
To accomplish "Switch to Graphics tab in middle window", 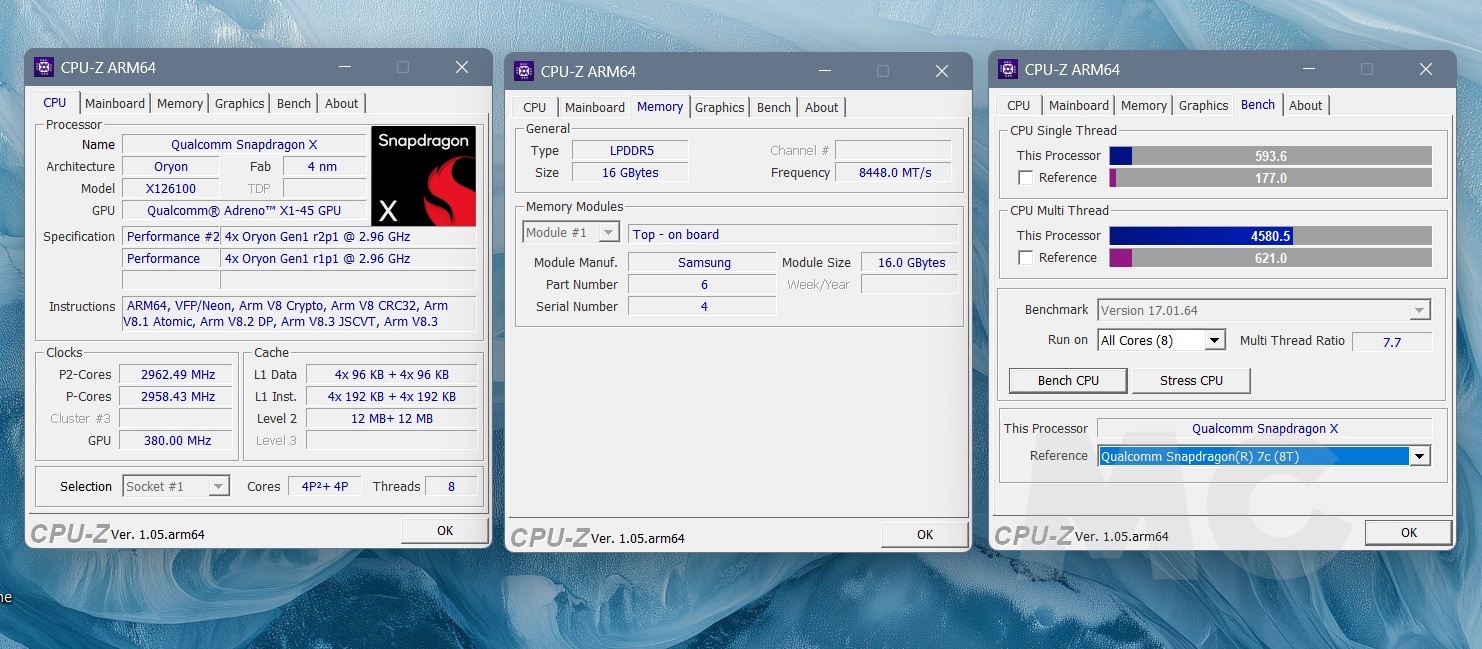I will point(720,107).
